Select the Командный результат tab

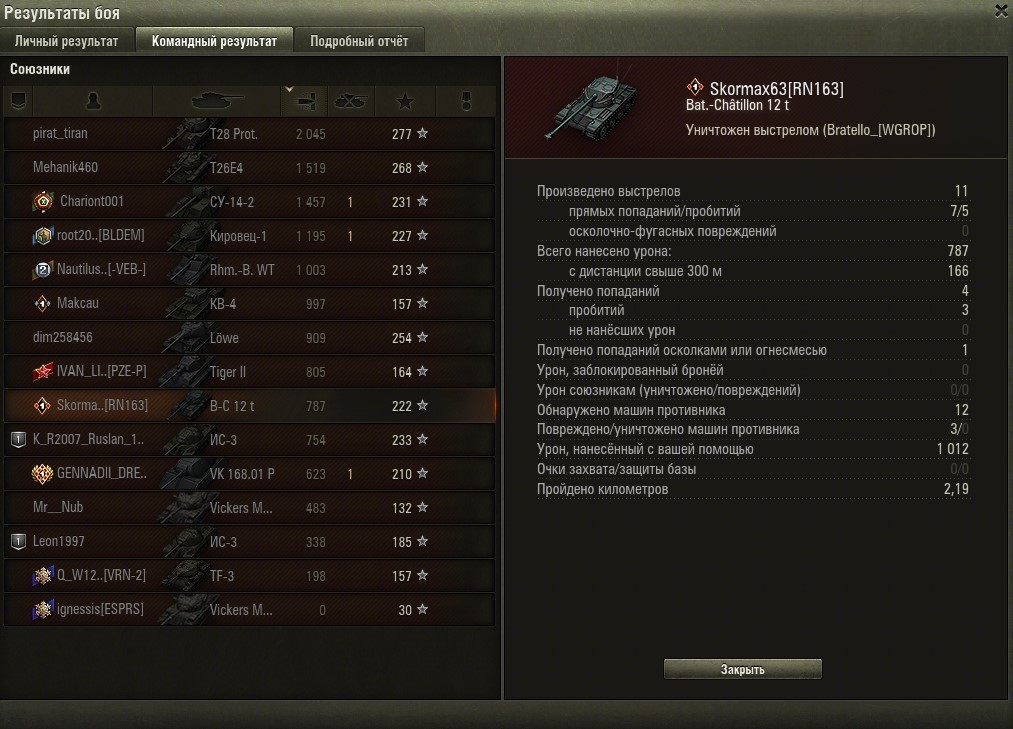point(214,41)
